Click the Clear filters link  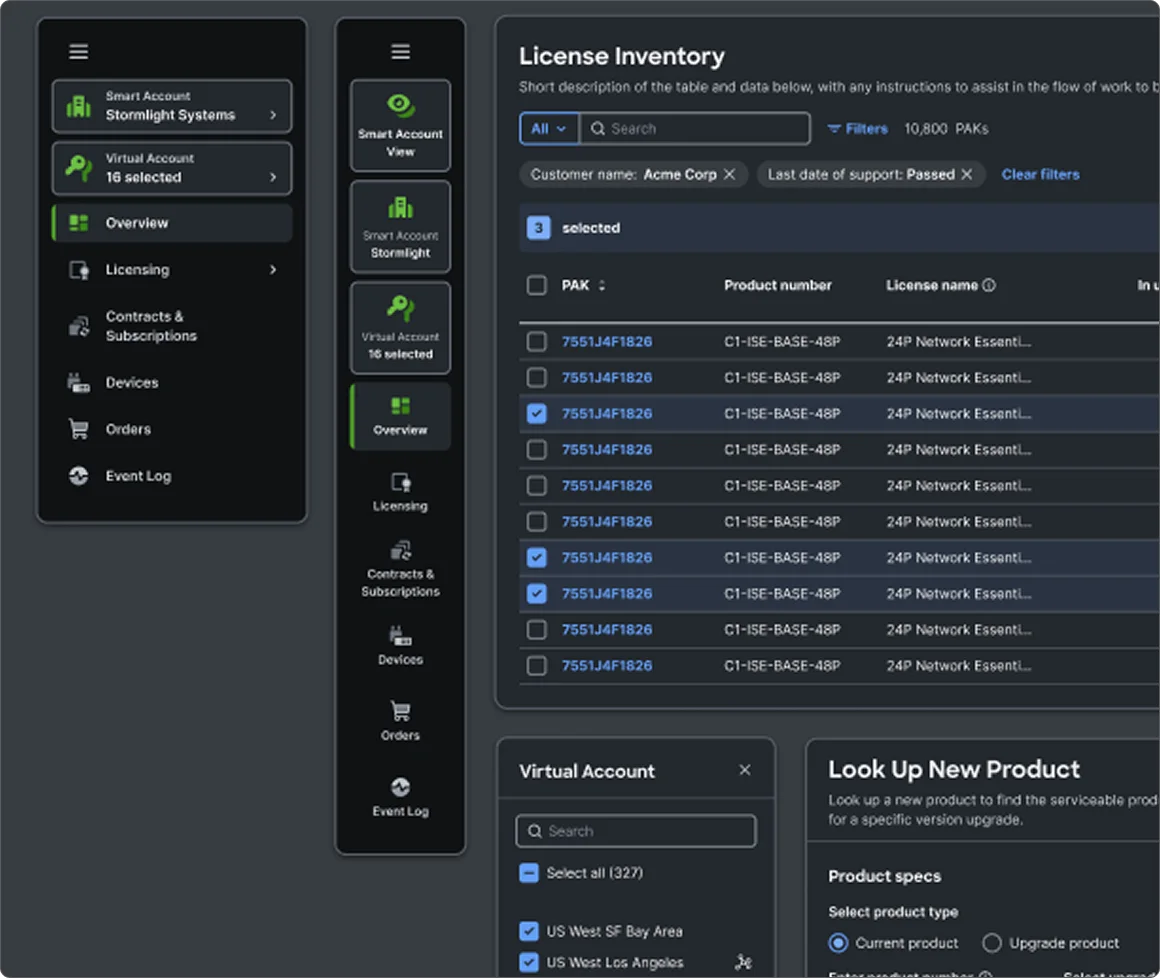(x=1040, y=175)
